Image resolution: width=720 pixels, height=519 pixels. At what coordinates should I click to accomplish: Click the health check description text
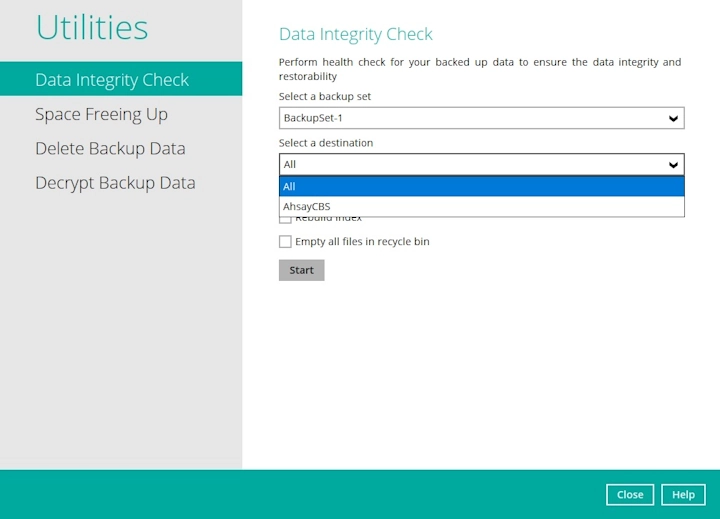[479, 69]
